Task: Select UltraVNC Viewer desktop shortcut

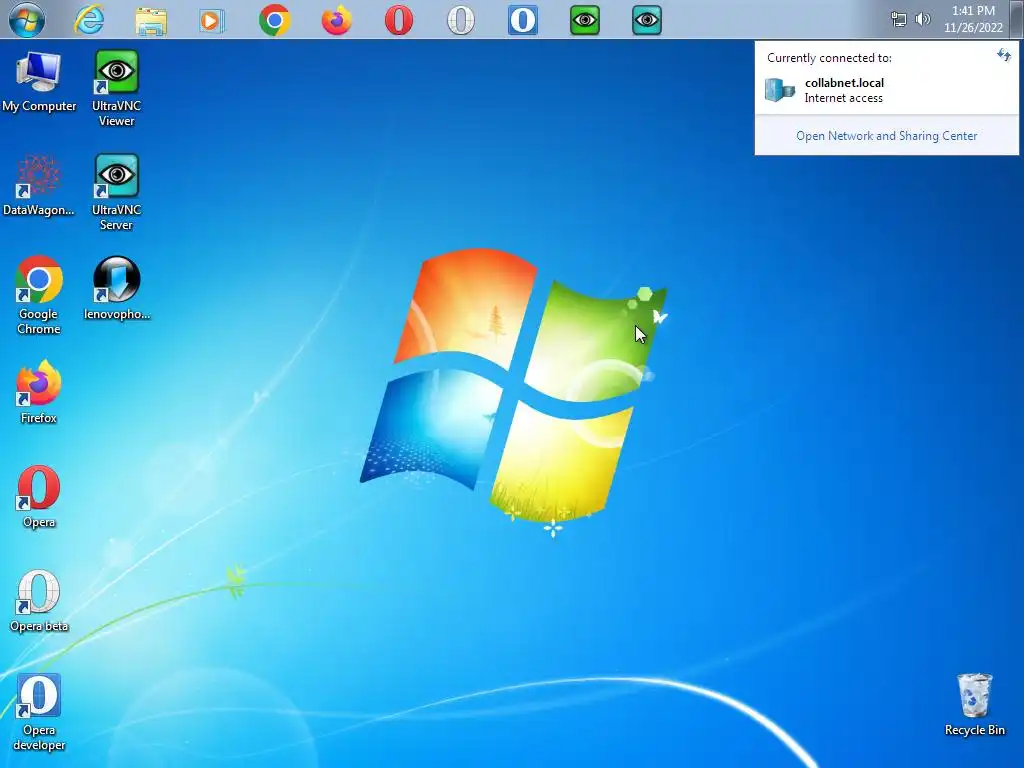Action: 116,89
